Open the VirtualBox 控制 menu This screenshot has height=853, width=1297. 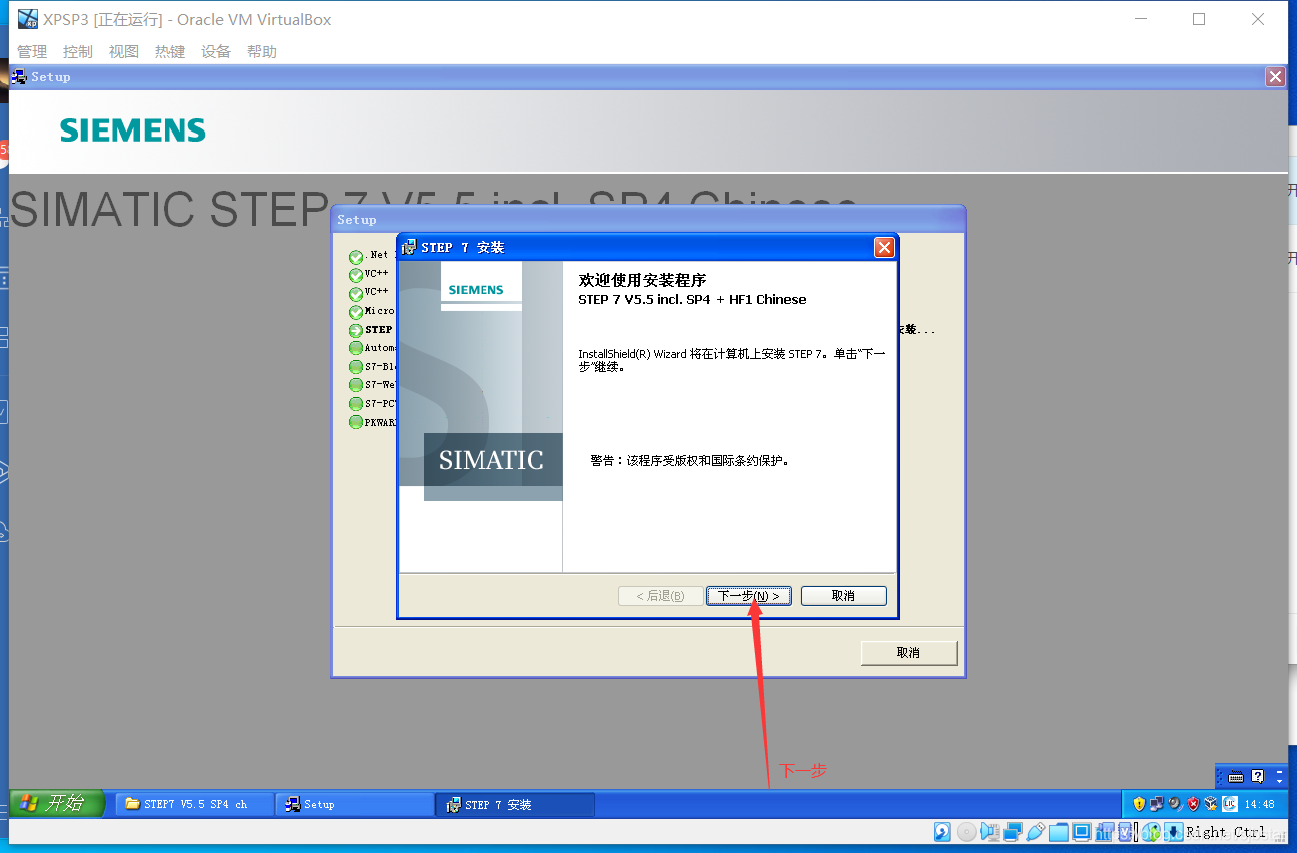78,52
